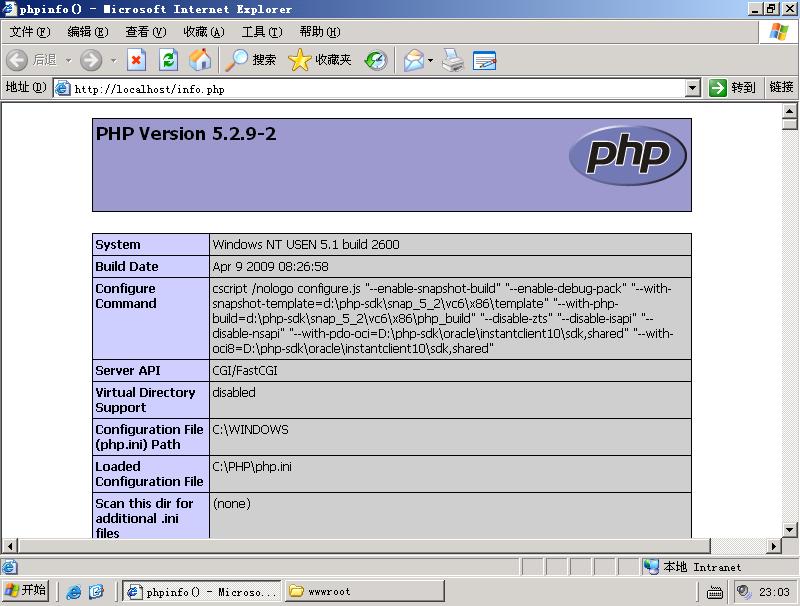Click the taskbar clock showing 23:03
This screenshot has height=606, width=800.
[x=774, y=592]
